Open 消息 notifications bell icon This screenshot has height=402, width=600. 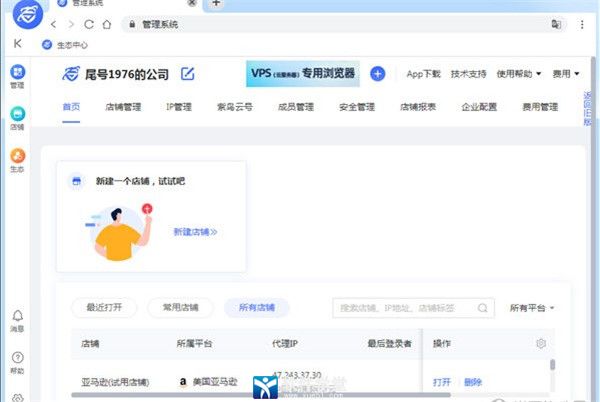[17, 317]
